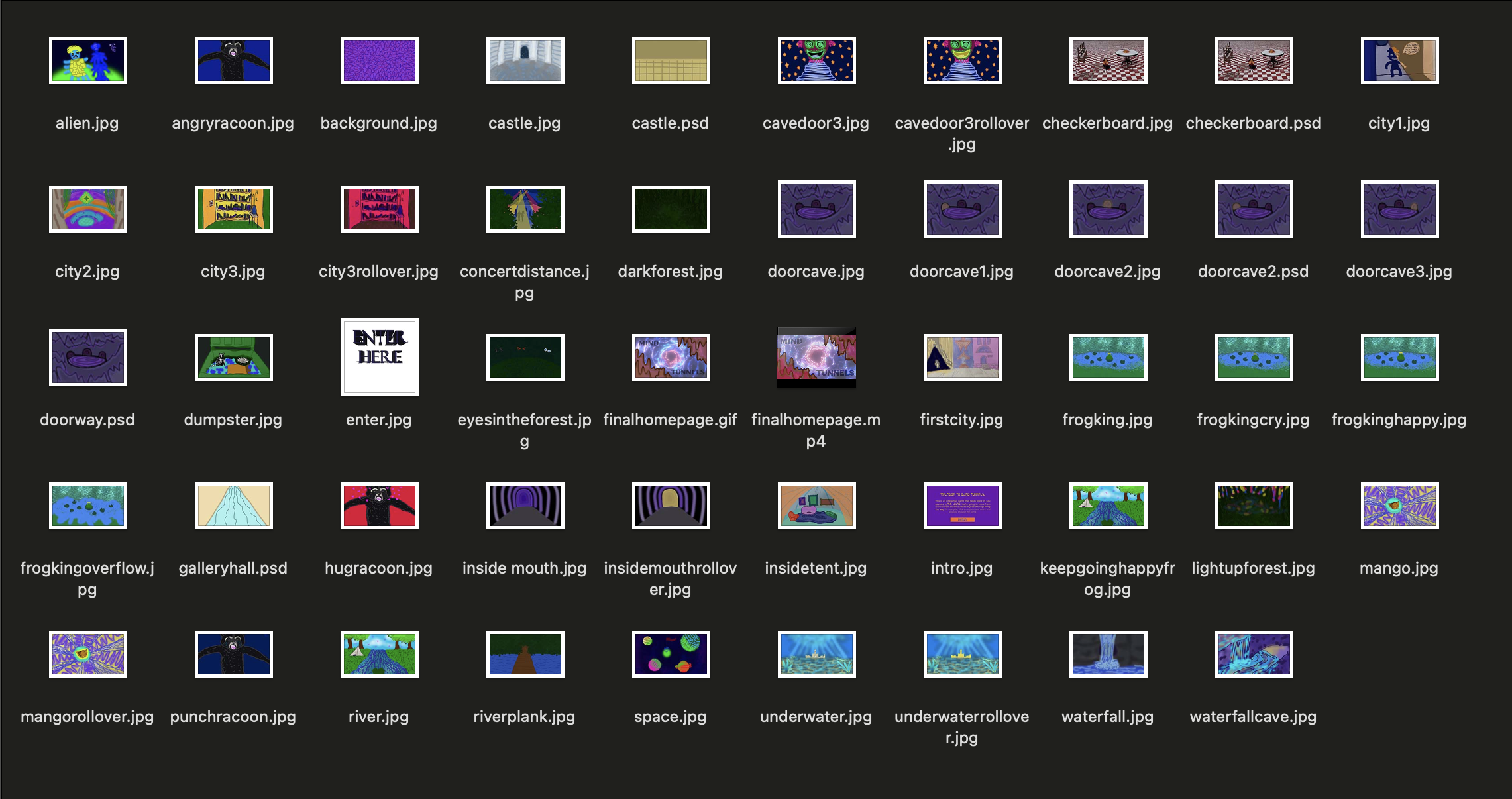Select the darkforest.jpg file
The width and height of the screenshot is (1512, 799).
pyautogui.click(x=671, y=209)
